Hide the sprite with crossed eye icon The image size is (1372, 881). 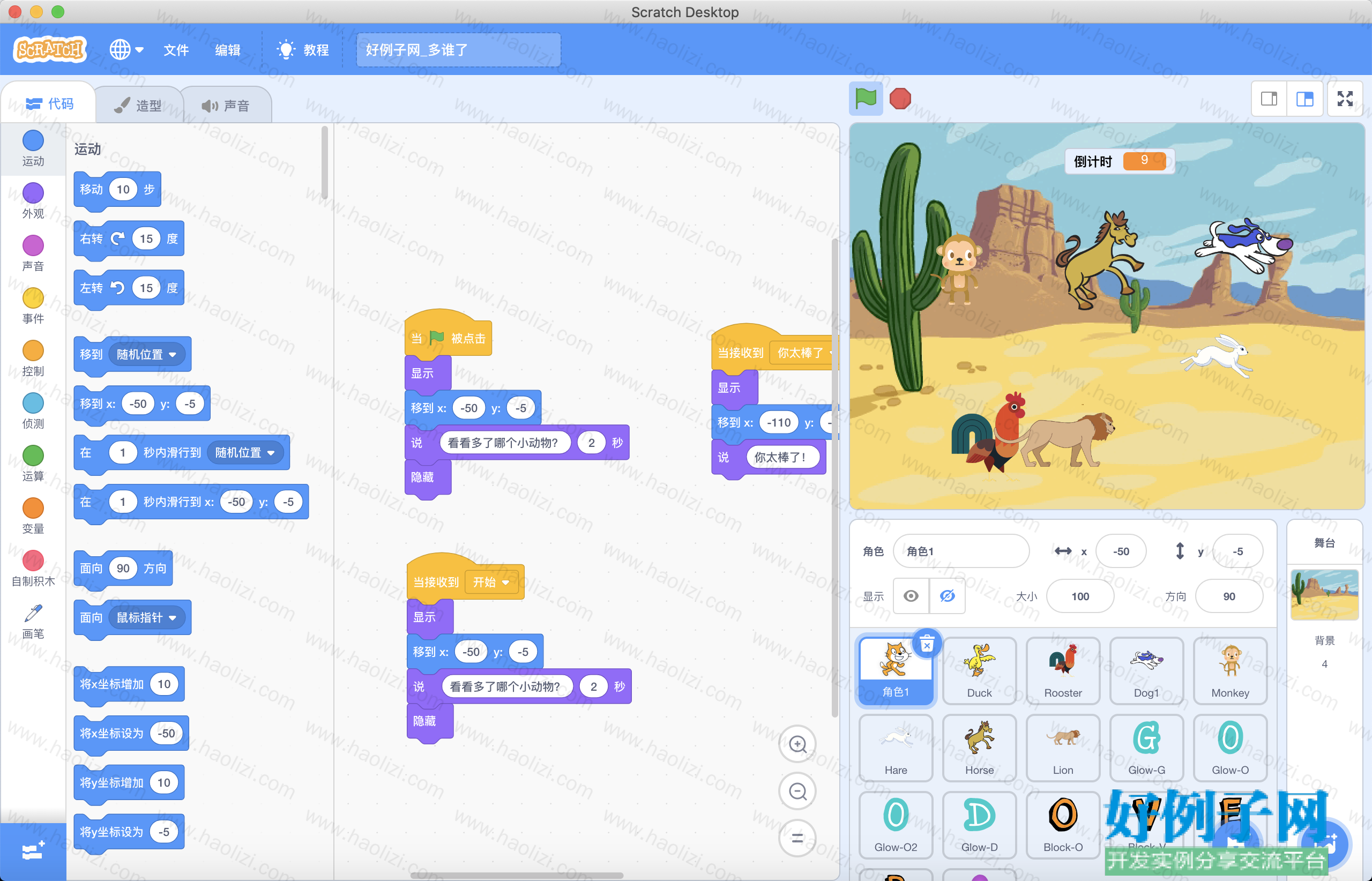pyautogui.click(x=948, y=596)
